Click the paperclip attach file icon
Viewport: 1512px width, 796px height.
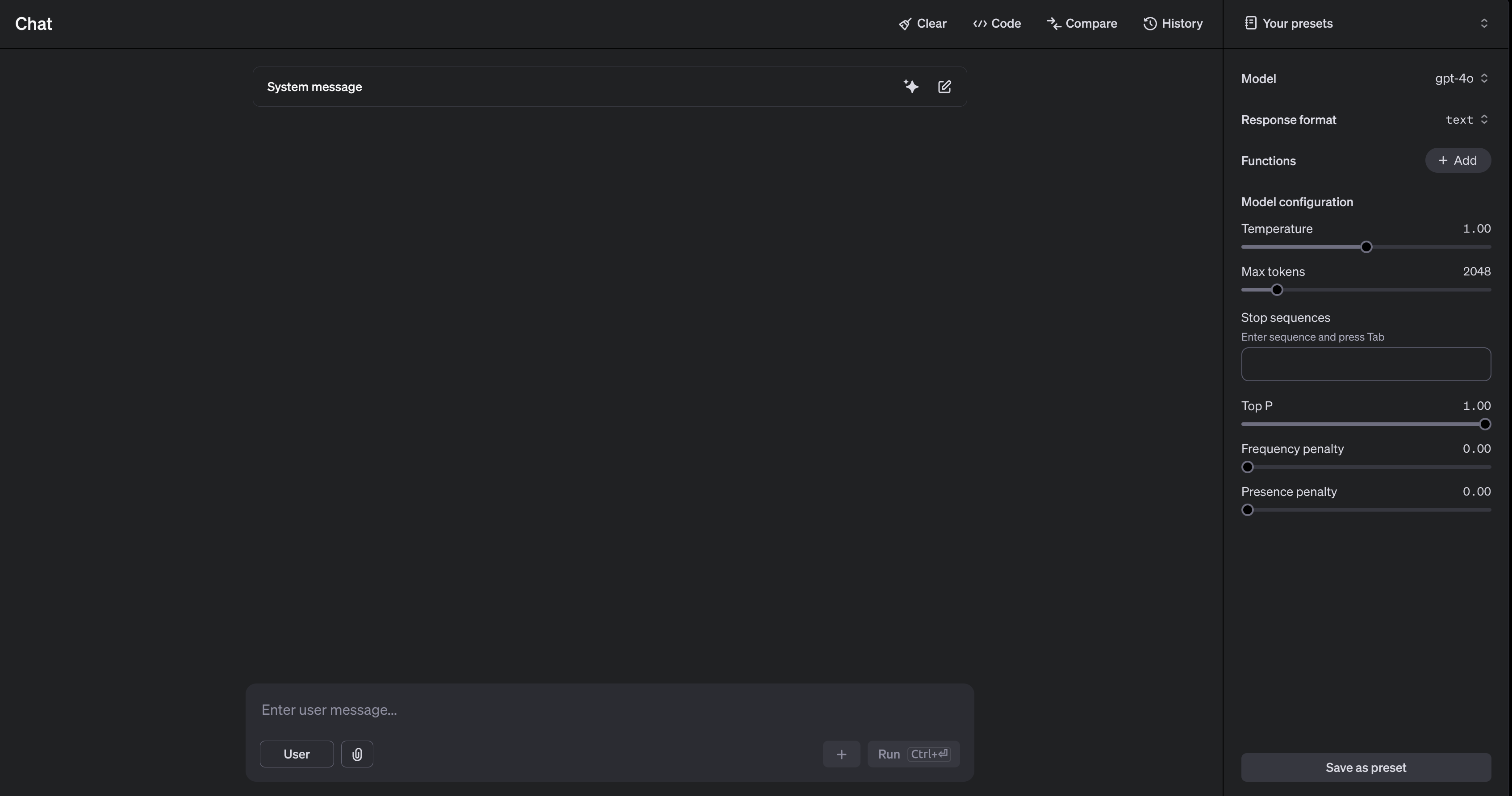click(x=357, y=754)
